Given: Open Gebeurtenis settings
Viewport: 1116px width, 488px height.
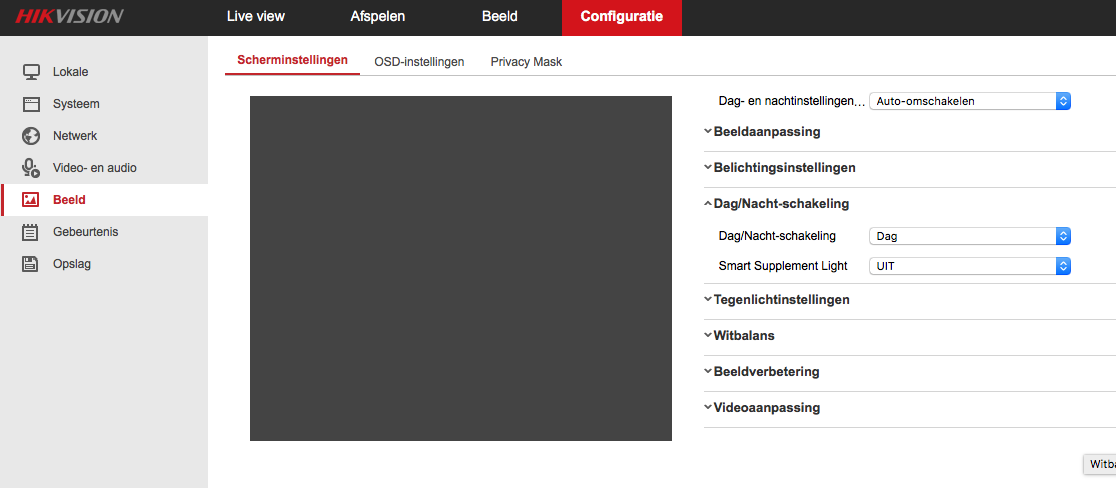Looking at the screenshot, I should [x=85, y=232].
